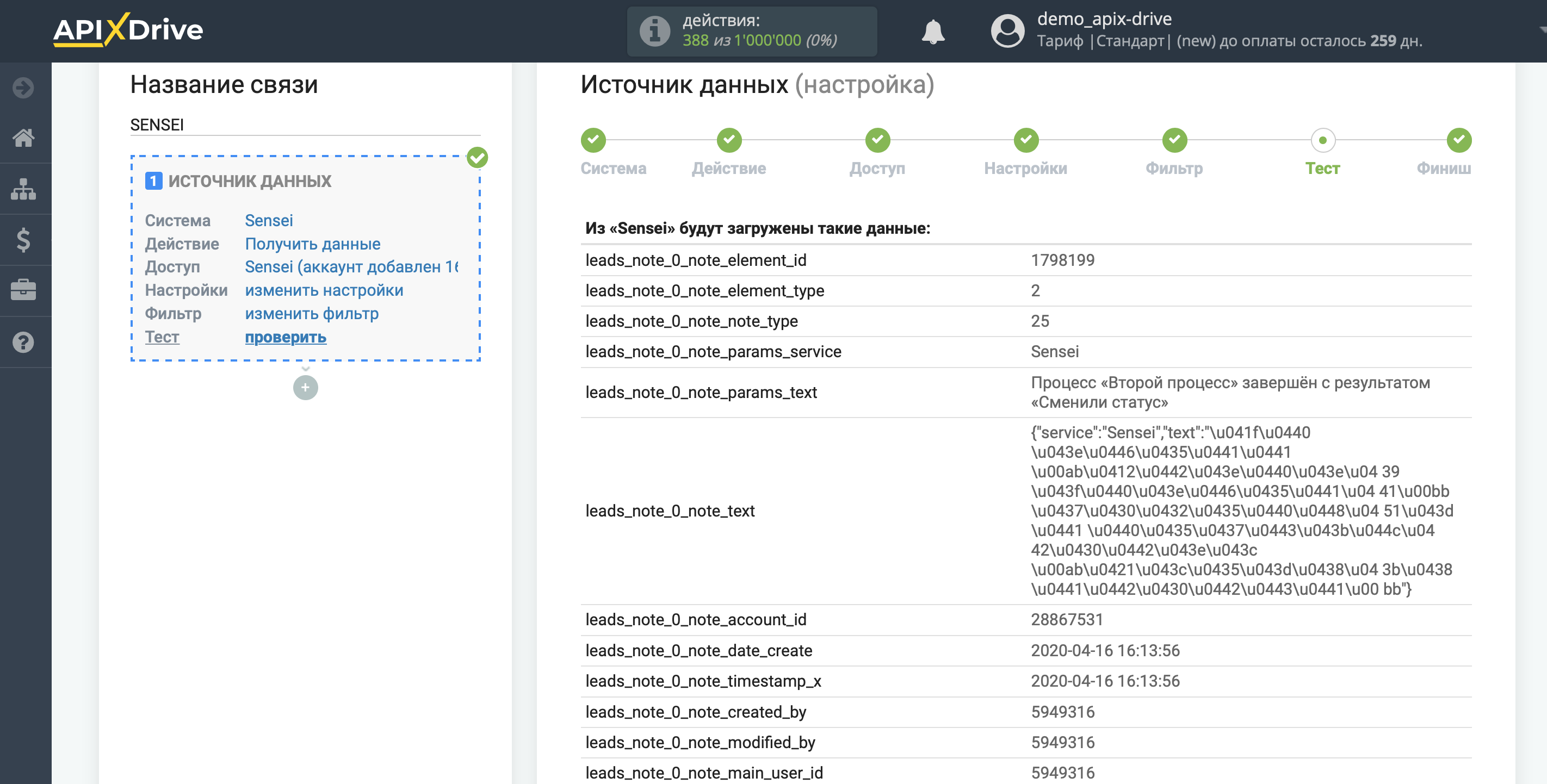Select leads_note_0_note_element_type field name
Viewport: 1547px width, 784px height.
pyautogui.click(x=704, y=290)
